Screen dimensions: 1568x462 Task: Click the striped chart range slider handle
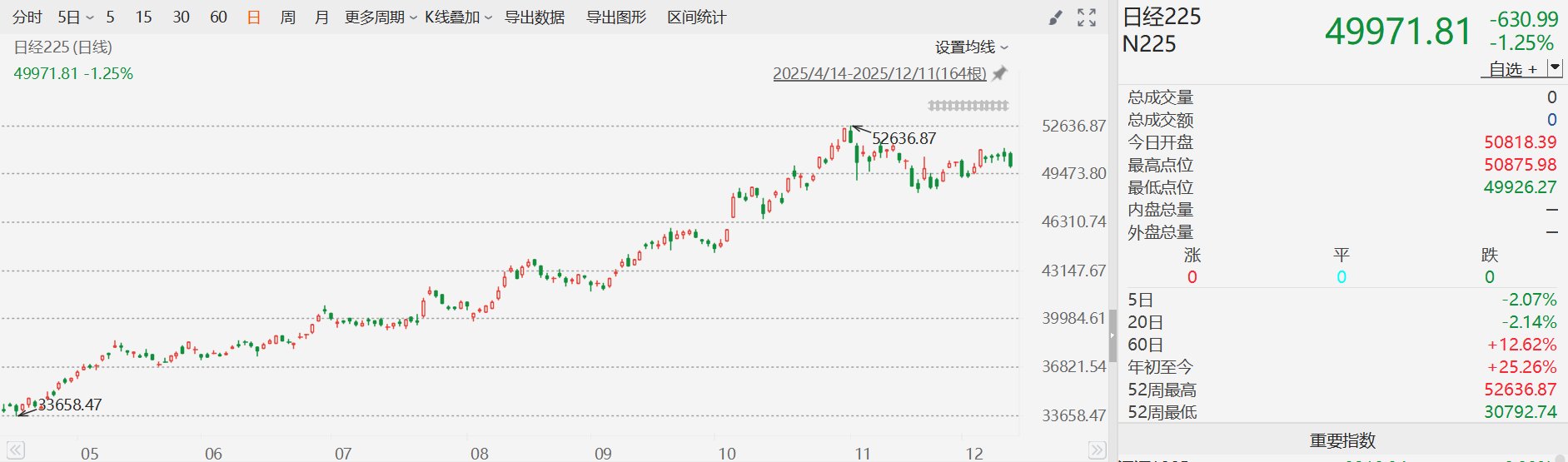[x=968, y=106]
